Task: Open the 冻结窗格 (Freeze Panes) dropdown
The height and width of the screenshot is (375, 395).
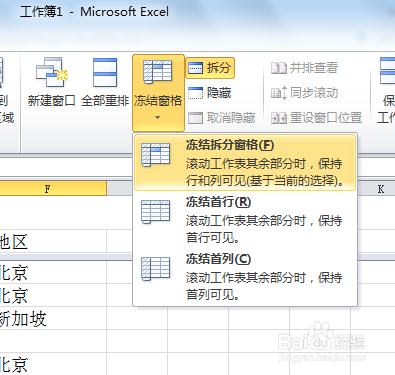Action: coord(158,93)
